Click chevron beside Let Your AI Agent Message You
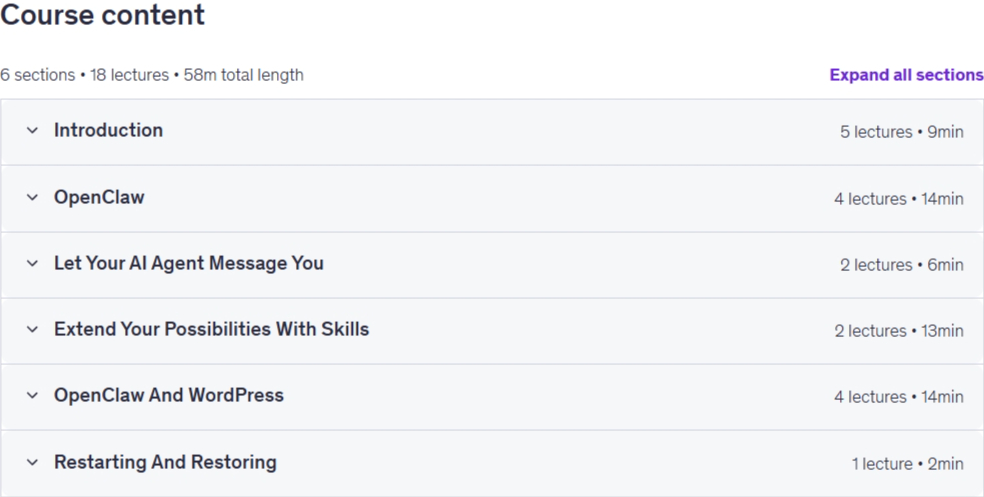Screen dimensions: 984x497 click(32, 264)
